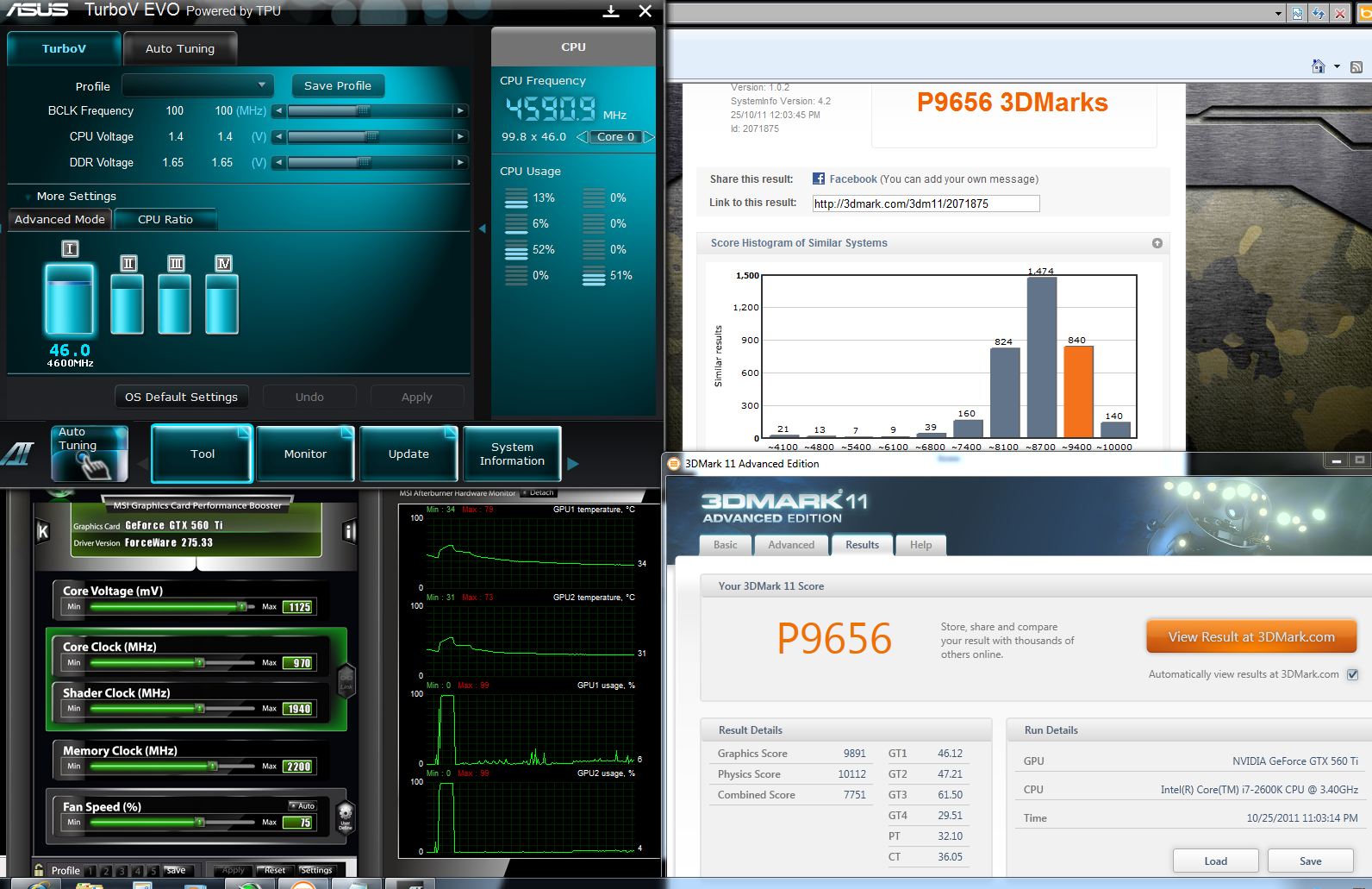
Task: Select CPU ratio core III bar
Action: [175, 304]
